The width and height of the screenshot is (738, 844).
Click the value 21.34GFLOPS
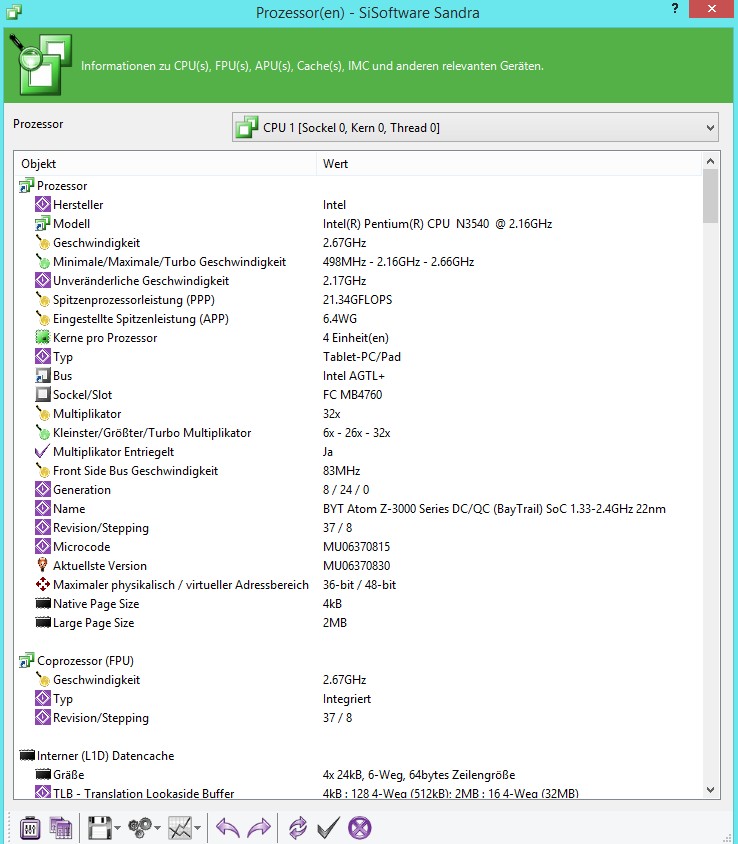357,299
